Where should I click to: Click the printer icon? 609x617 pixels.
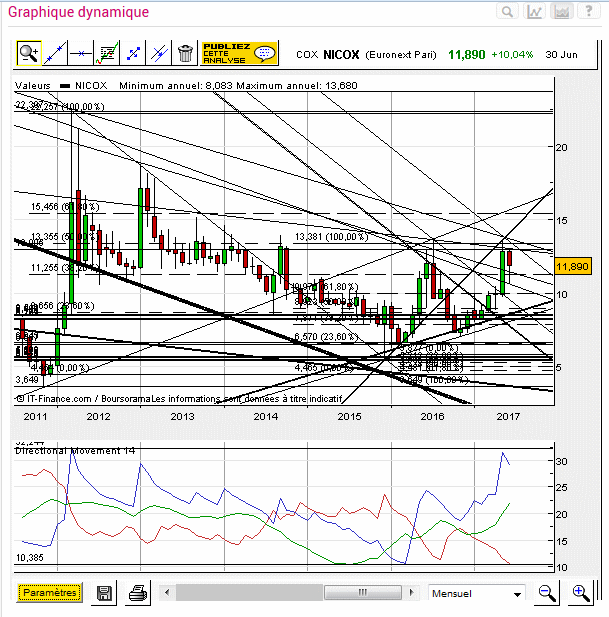tap(138, 593)
